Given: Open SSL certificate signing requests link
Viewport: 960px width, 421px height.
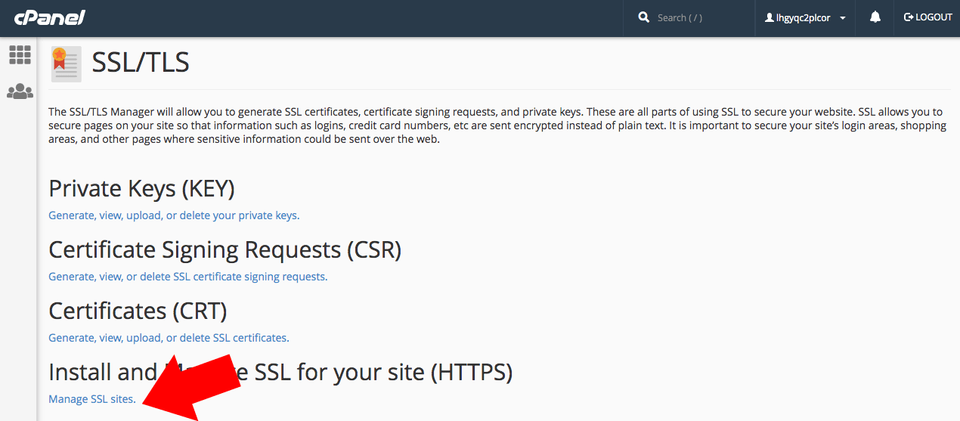Looking at the screenshot, I should (188, 276).
